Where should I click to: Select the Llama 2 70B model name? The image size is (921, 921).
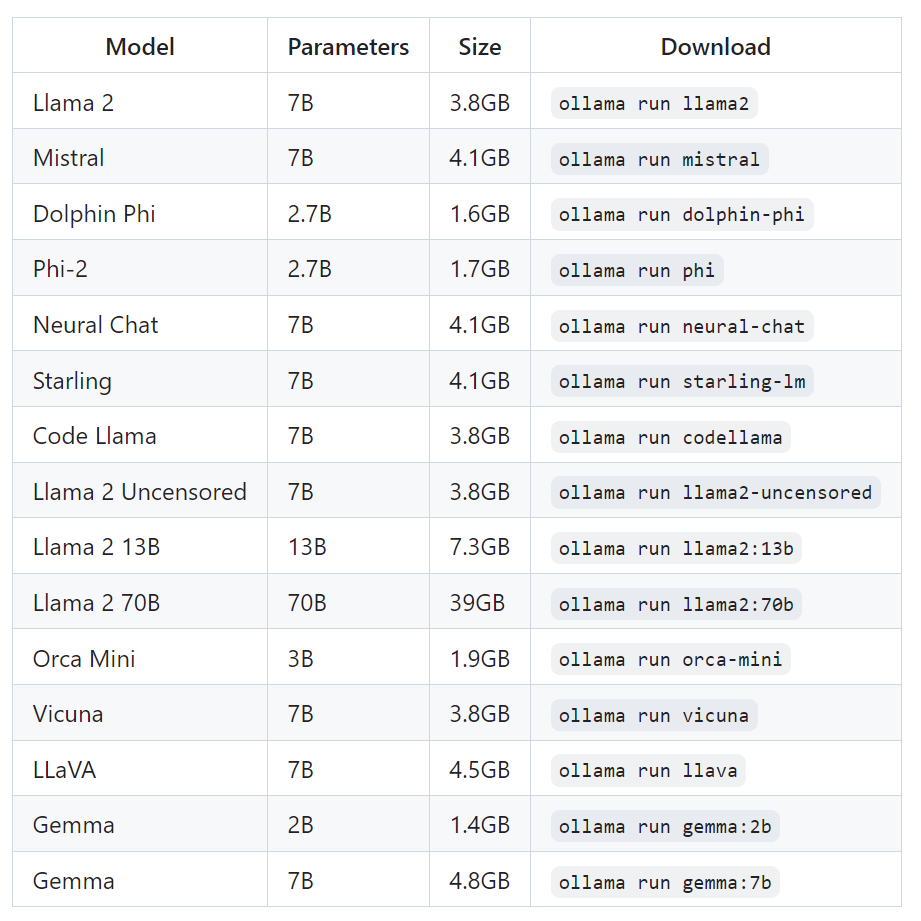[x=96, y=603]
